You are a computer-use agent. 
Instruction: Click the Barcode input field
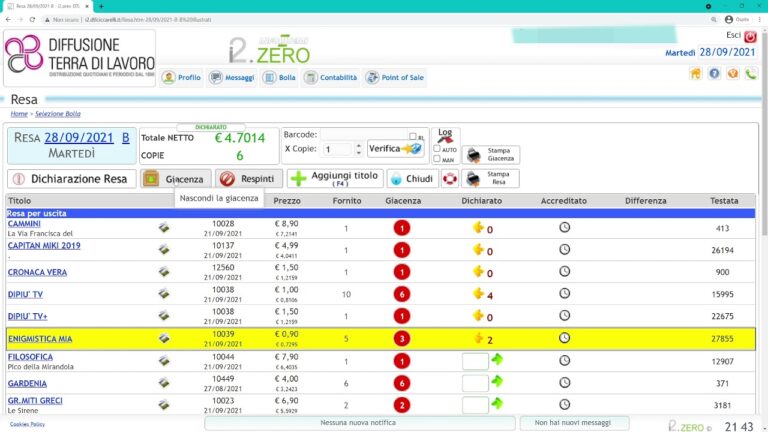[x=364, y=135]
